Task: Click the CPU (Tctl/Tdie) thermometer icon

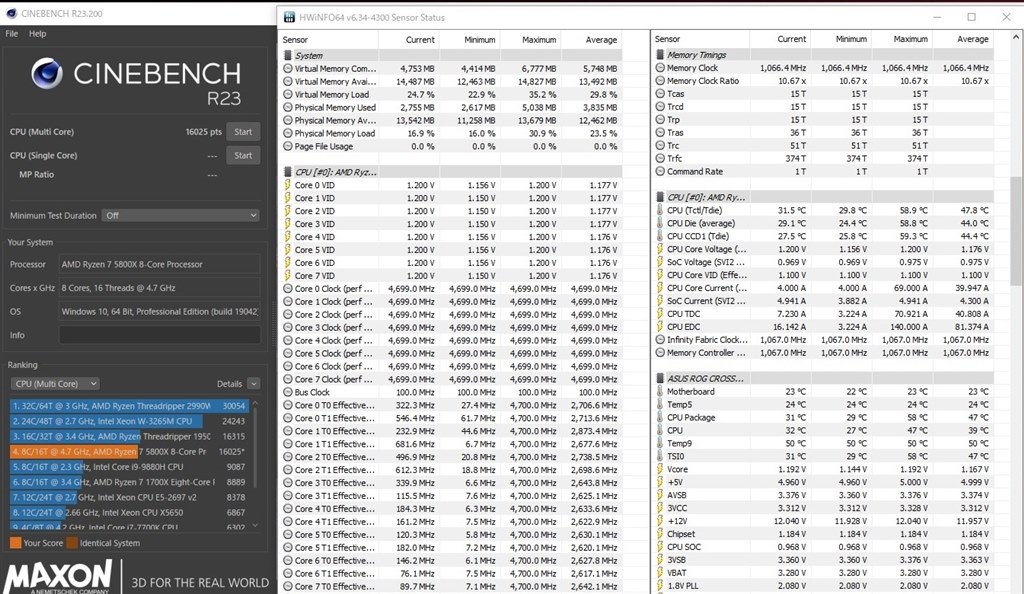Action: [x=660, y=210]
